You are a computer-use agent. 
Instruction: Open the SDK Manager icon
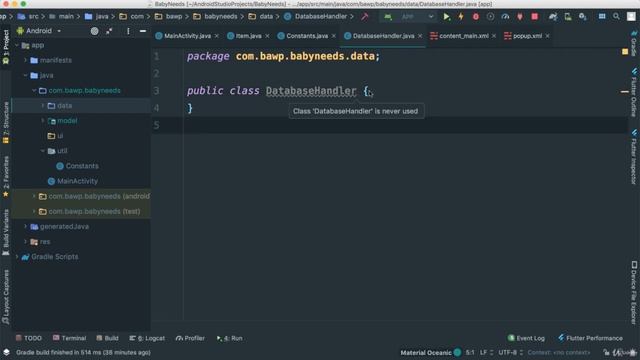pos(582,17)
